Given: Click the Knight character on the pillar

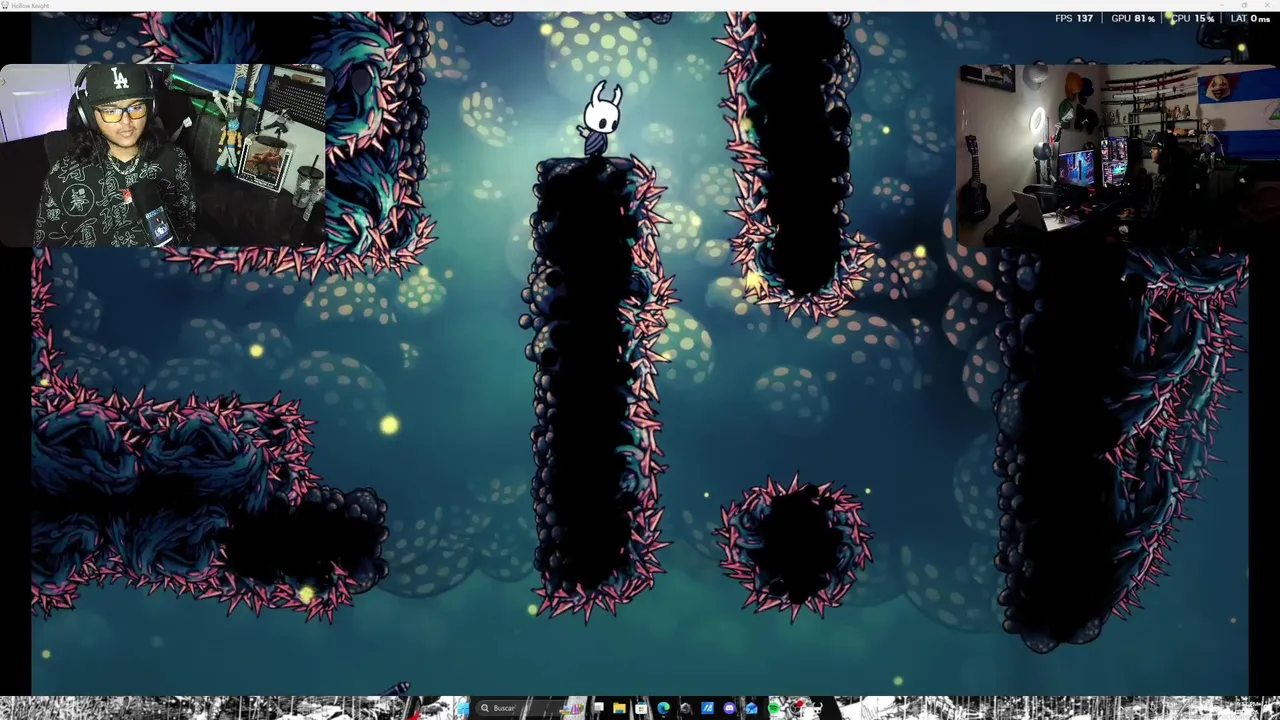Looking at the screenshot, I should (x=602, y=118).
